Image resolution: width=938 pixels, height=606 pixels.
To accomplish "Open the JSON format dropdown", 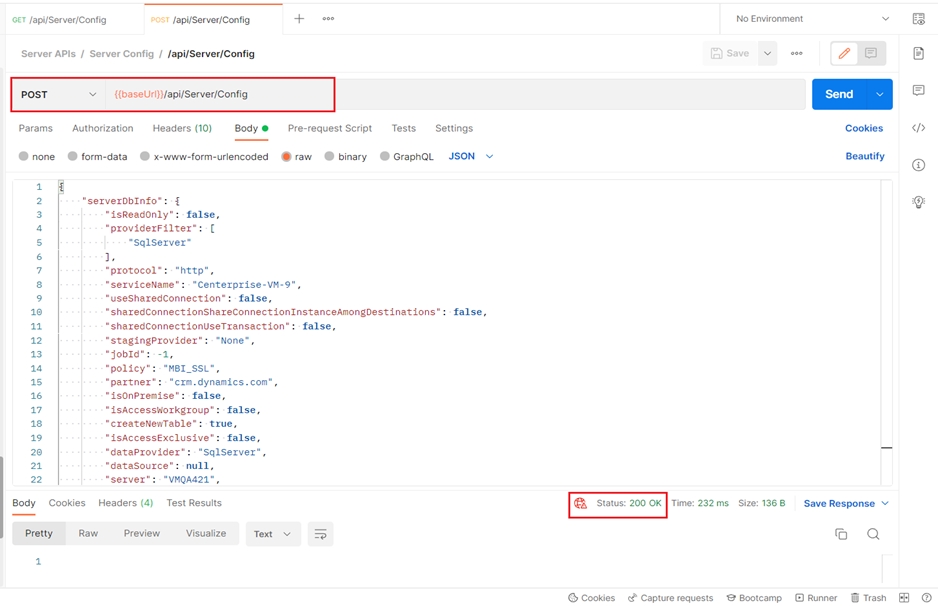I will [x=471, y=157].
